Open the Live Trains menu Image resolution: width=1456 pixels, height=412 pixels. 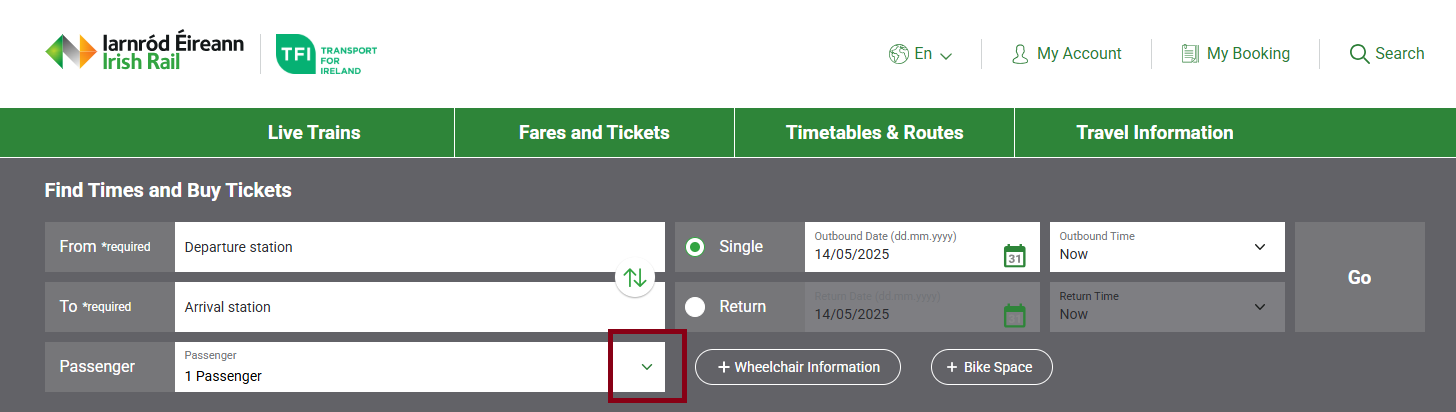(314, 133)
